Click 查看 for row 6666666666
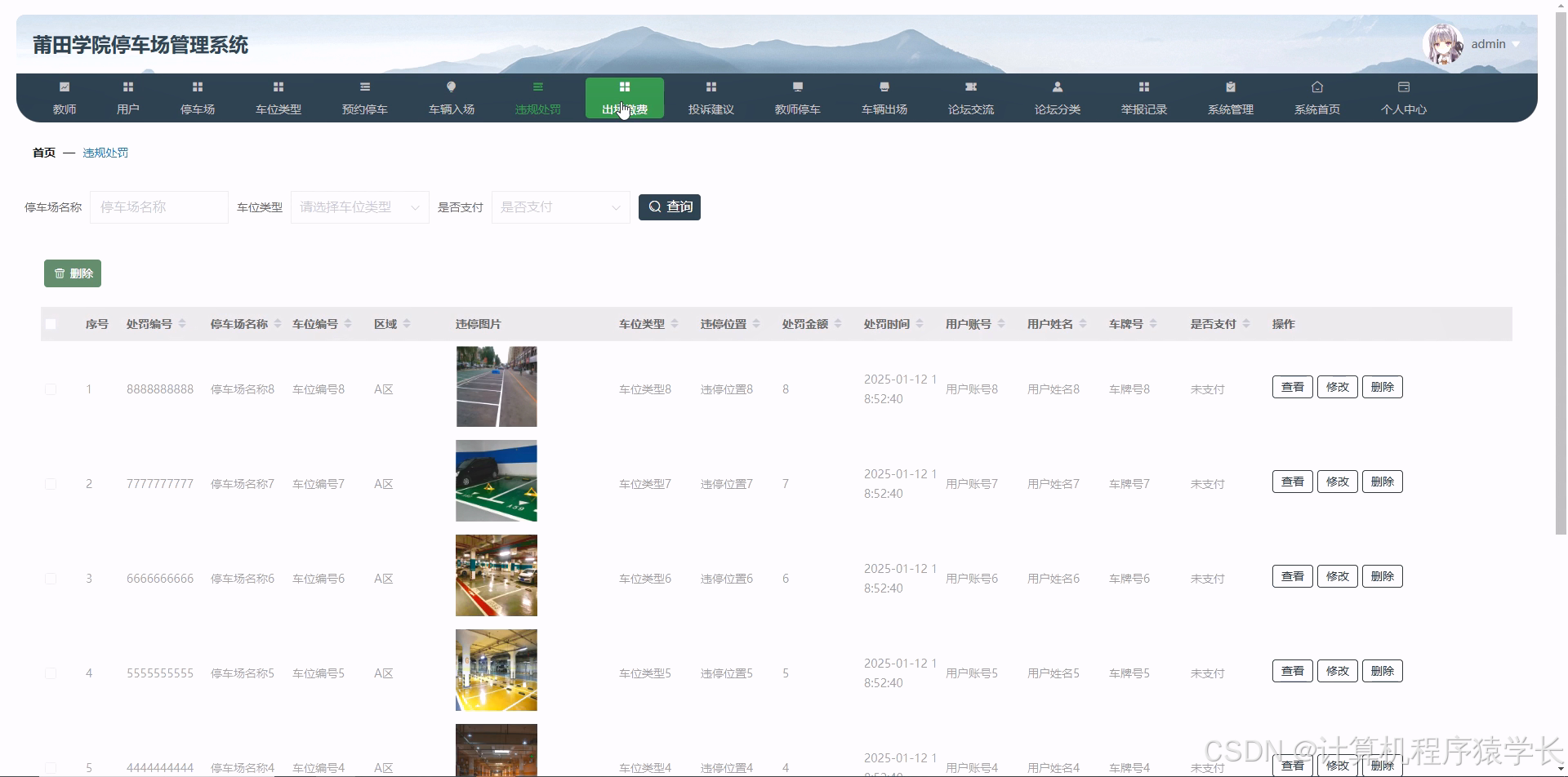This screenshot has width=1568, height=777. 1293,576
